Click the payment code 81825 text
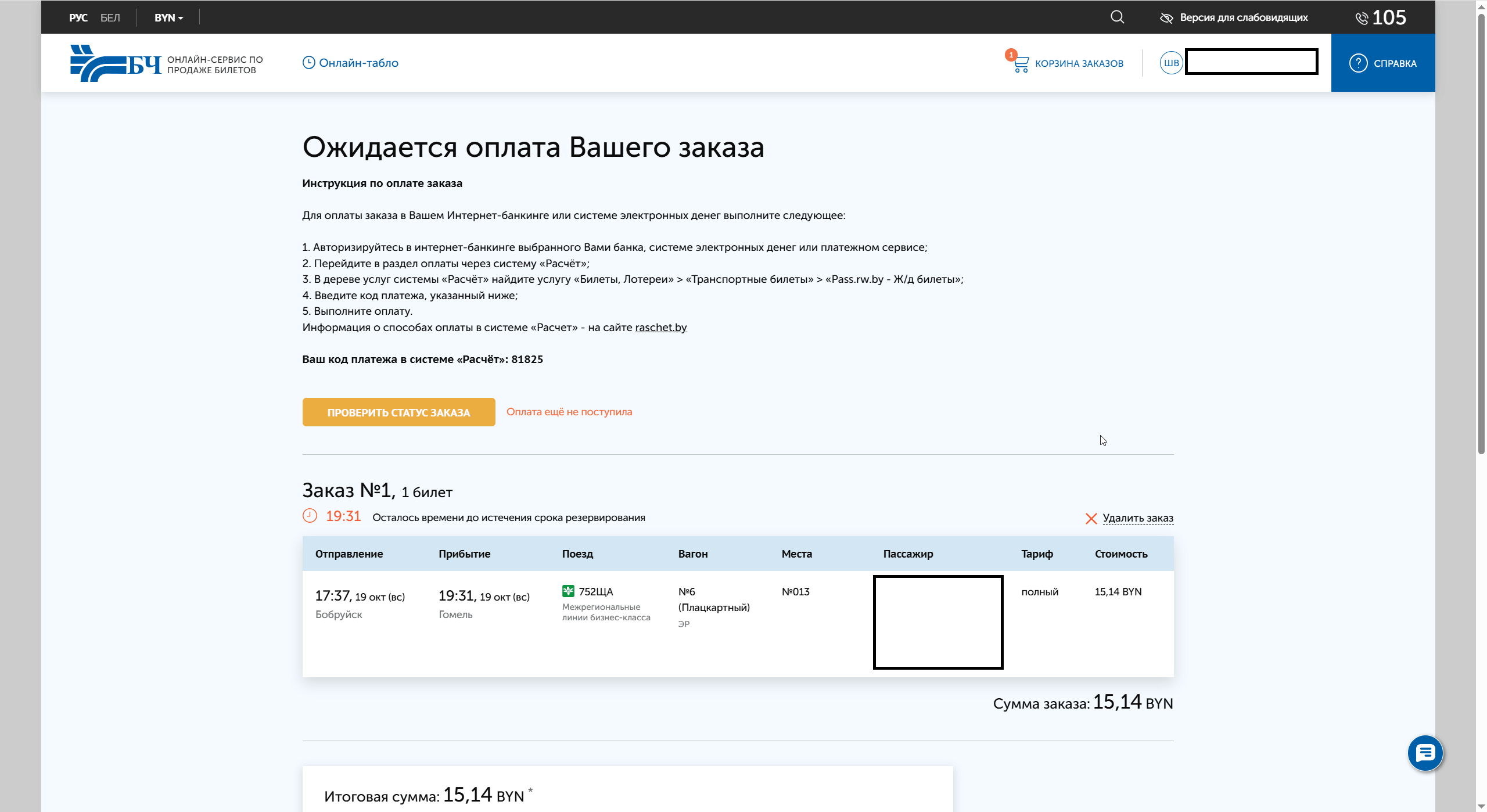This screenshot has width=1487, height=812. (x=527, y=360)
